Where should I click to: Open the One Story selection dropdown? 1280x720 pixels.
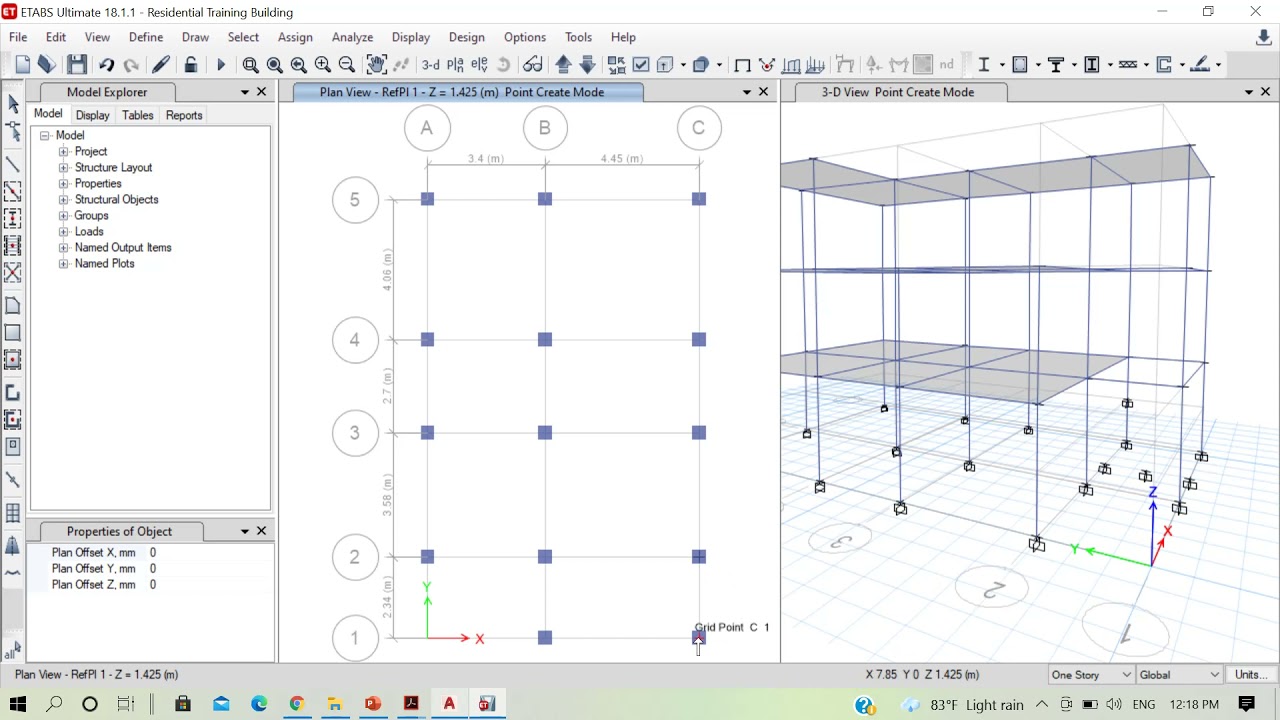click(x=1090, y=675)
